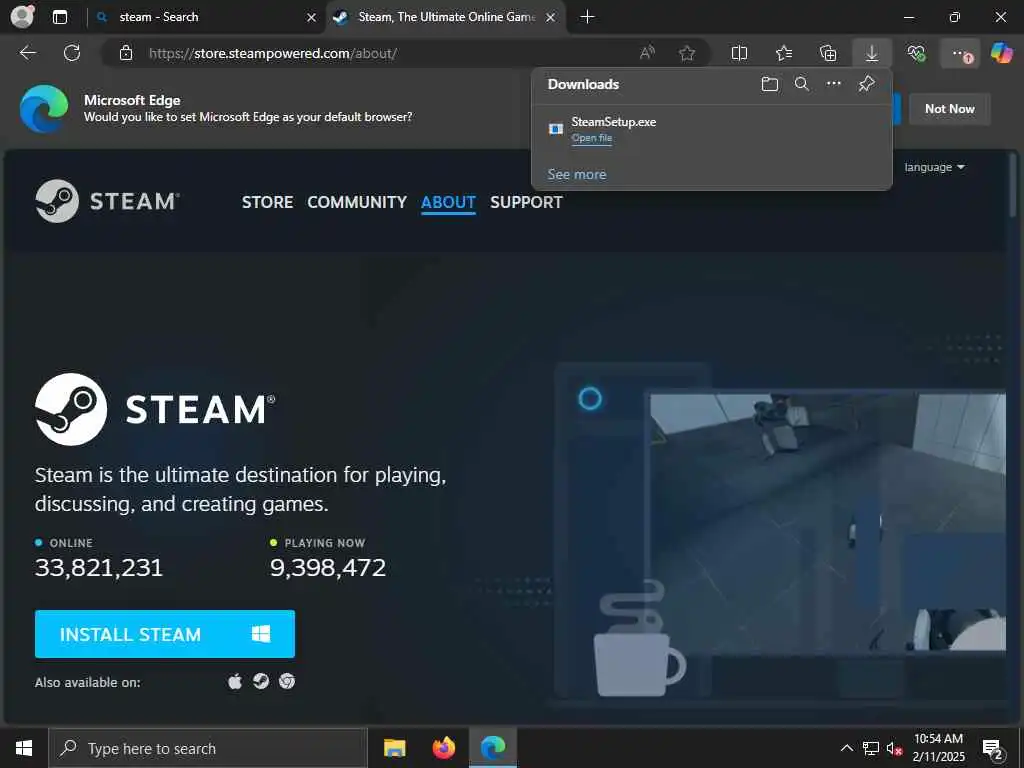Image resolution: width=1024 pixels, height=768 pixels.
Task: Click the Portal video preview thumbnail
Action: 827,522
